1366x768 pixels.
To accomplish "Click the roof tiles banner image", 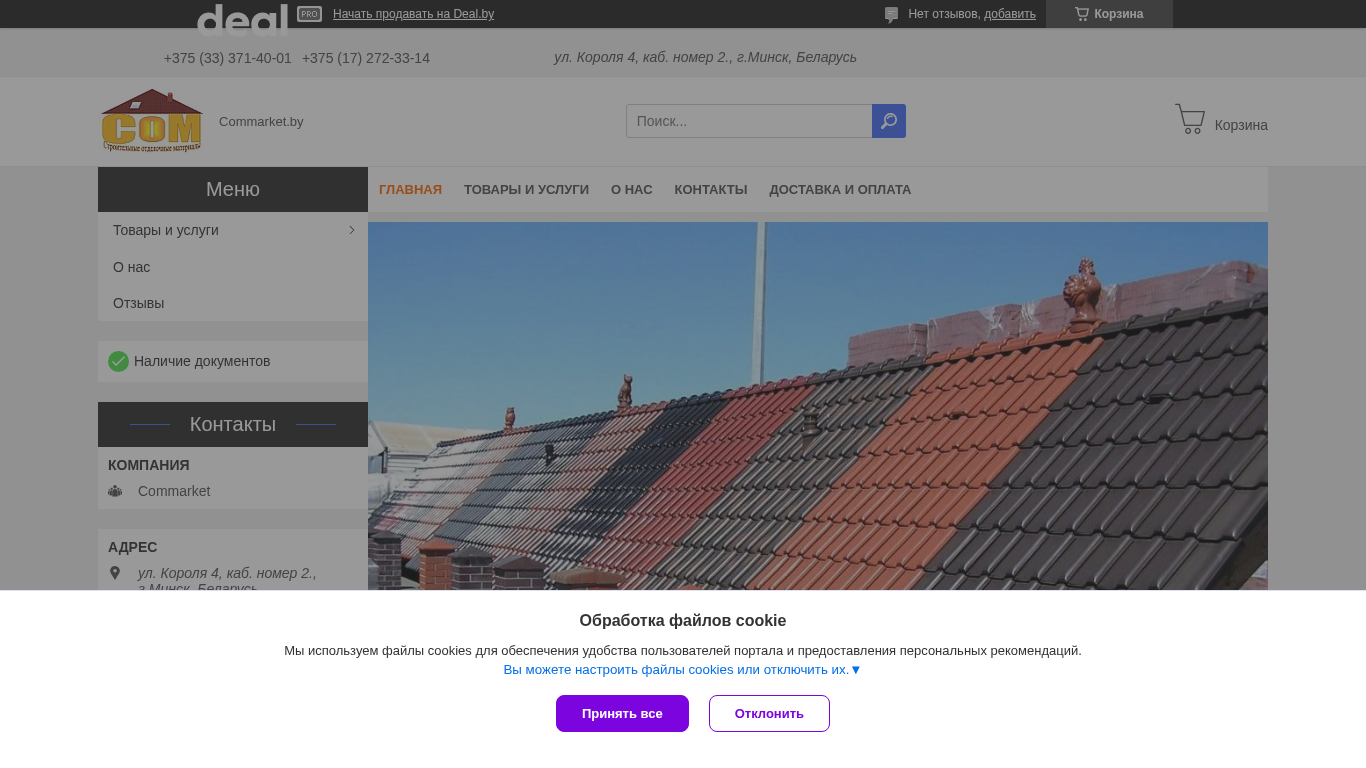I will coord(818,406).
